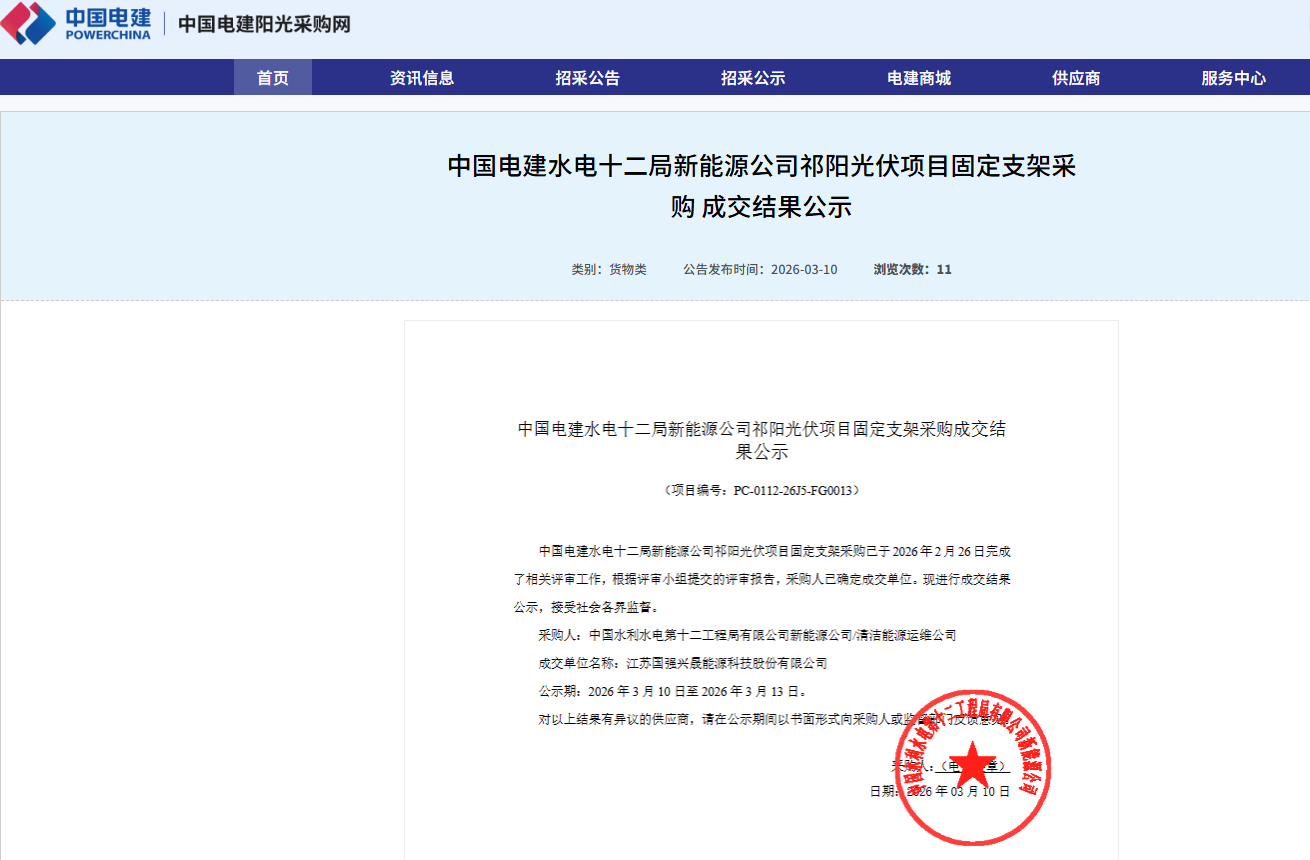Open the 电建商城 mall page
This screenshot has height=860, width=1310.
[919, 78]
